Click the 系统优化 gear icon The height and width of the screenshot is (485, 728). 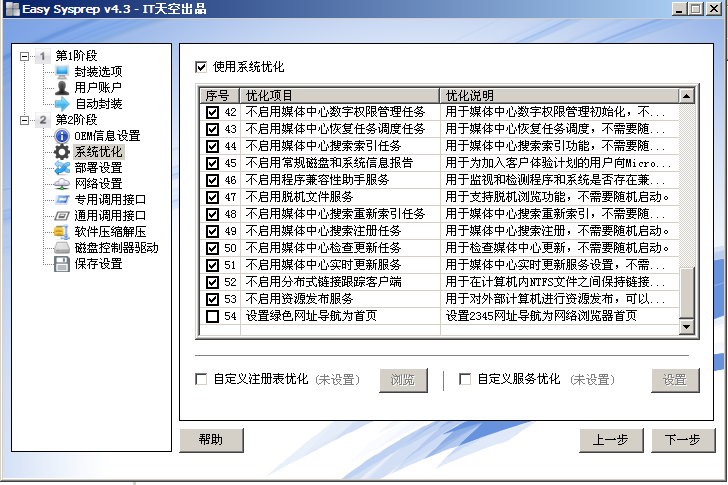pos(62,152)
